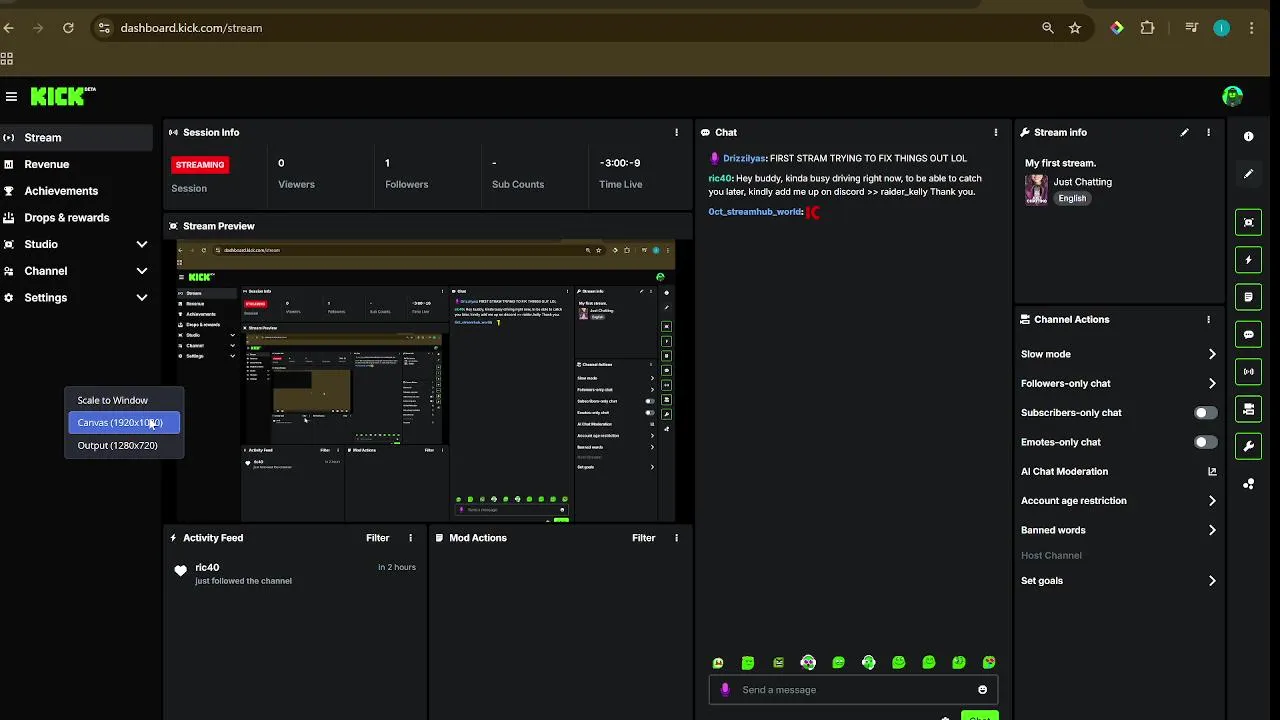The width and height of the screenshot is (1280, 720).
Task: Open Activity Feed three-dot options
Action: [x=410, y=538]
